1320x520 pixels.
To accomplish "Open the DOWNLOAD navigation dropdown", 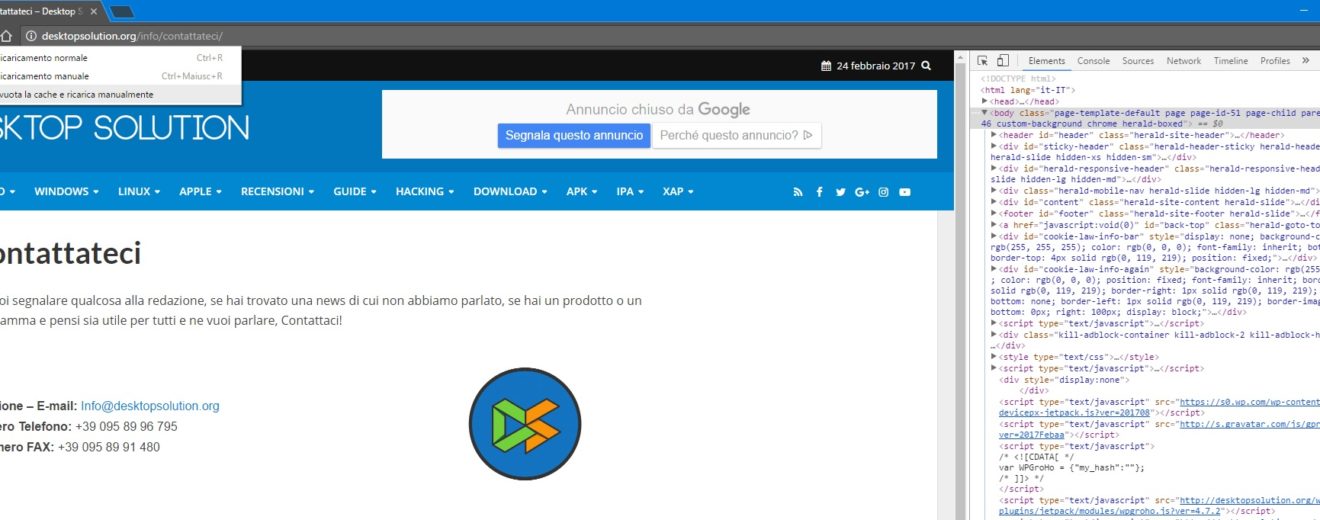I will click(x=510, y=191).
